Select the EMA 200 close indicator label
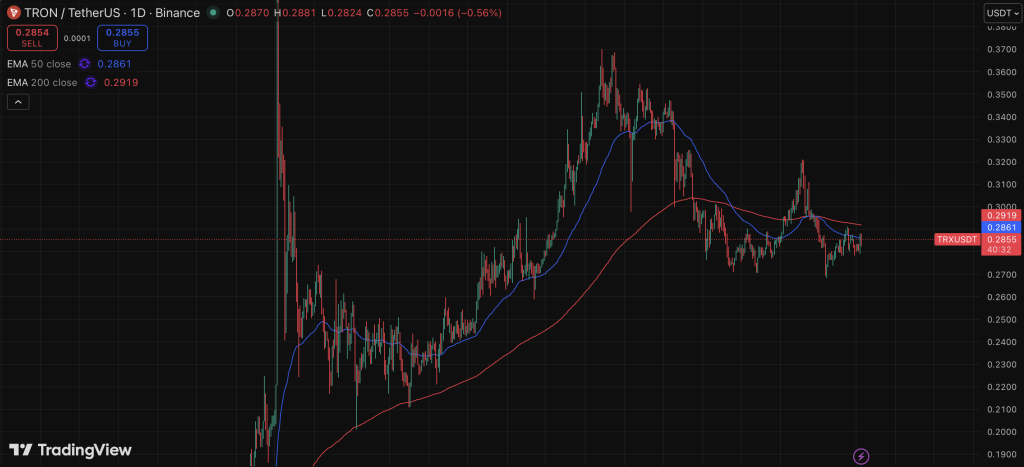Screen dimensions: 1024x467 point(43,82)
